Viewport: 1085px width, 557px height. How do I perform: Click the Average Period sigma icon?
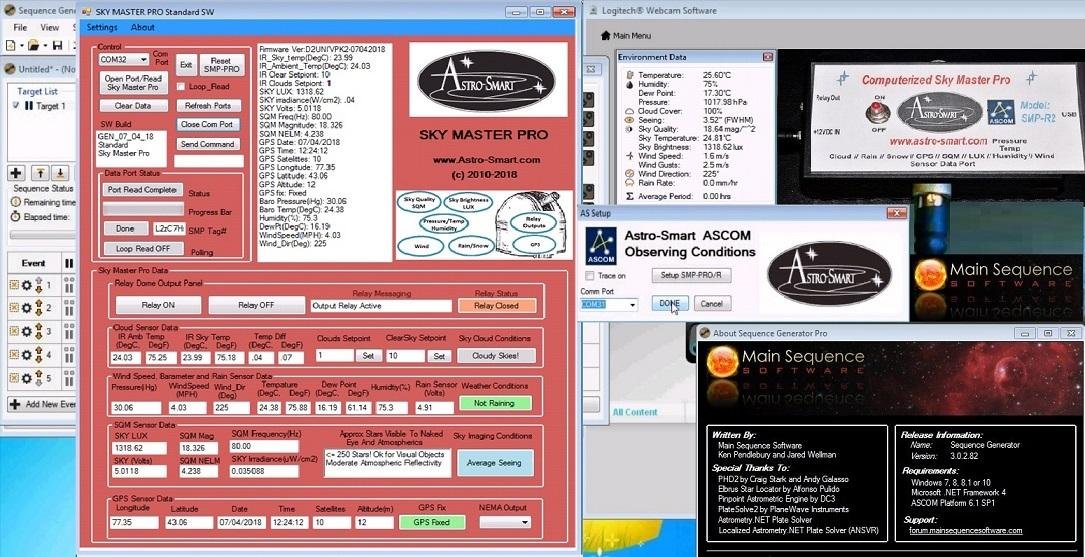point(629,196)
